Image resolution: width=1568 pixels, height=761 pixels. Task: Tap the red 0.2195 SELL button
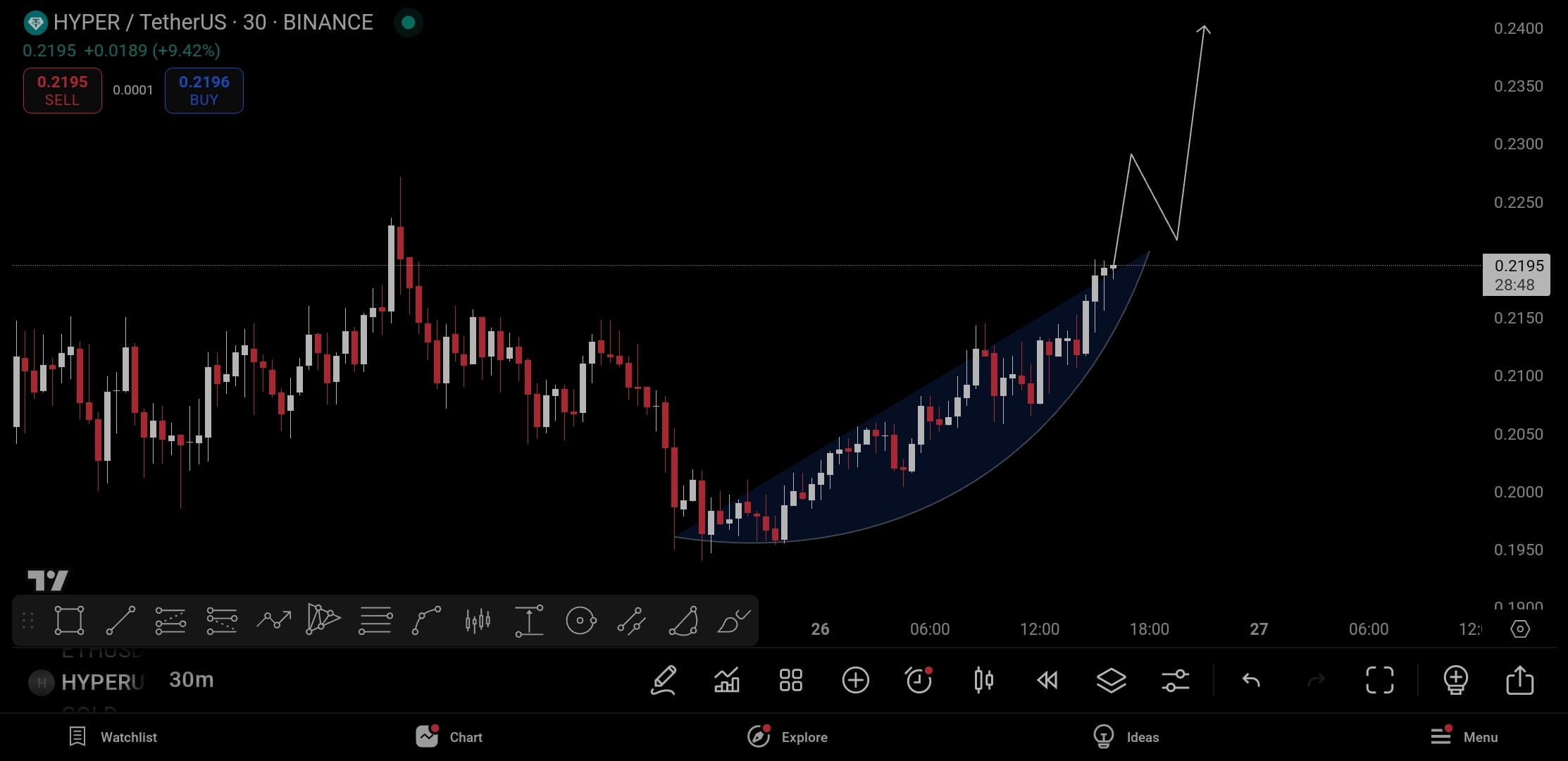coord(63,90)
